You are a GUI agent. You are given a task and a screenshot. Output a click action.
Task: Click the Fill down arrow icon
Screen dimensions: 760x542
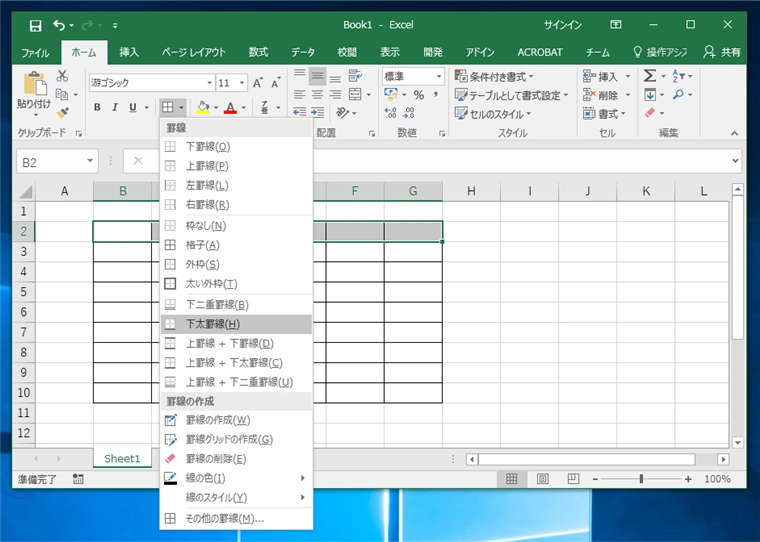pyautogui.click(x=650, y=95)
